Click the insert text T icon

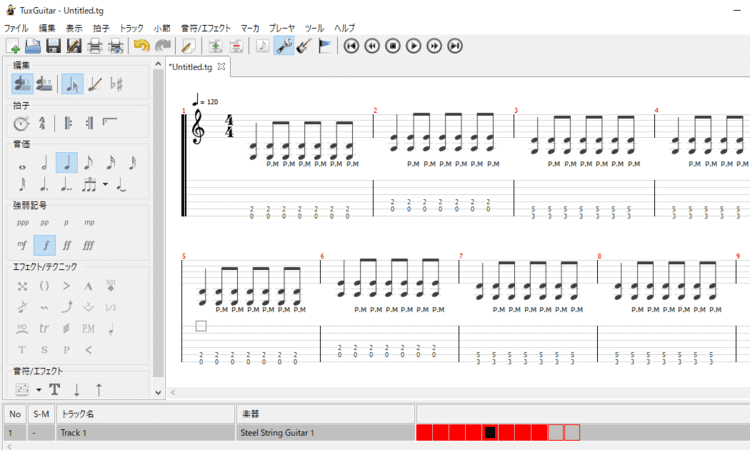point(55,389)
